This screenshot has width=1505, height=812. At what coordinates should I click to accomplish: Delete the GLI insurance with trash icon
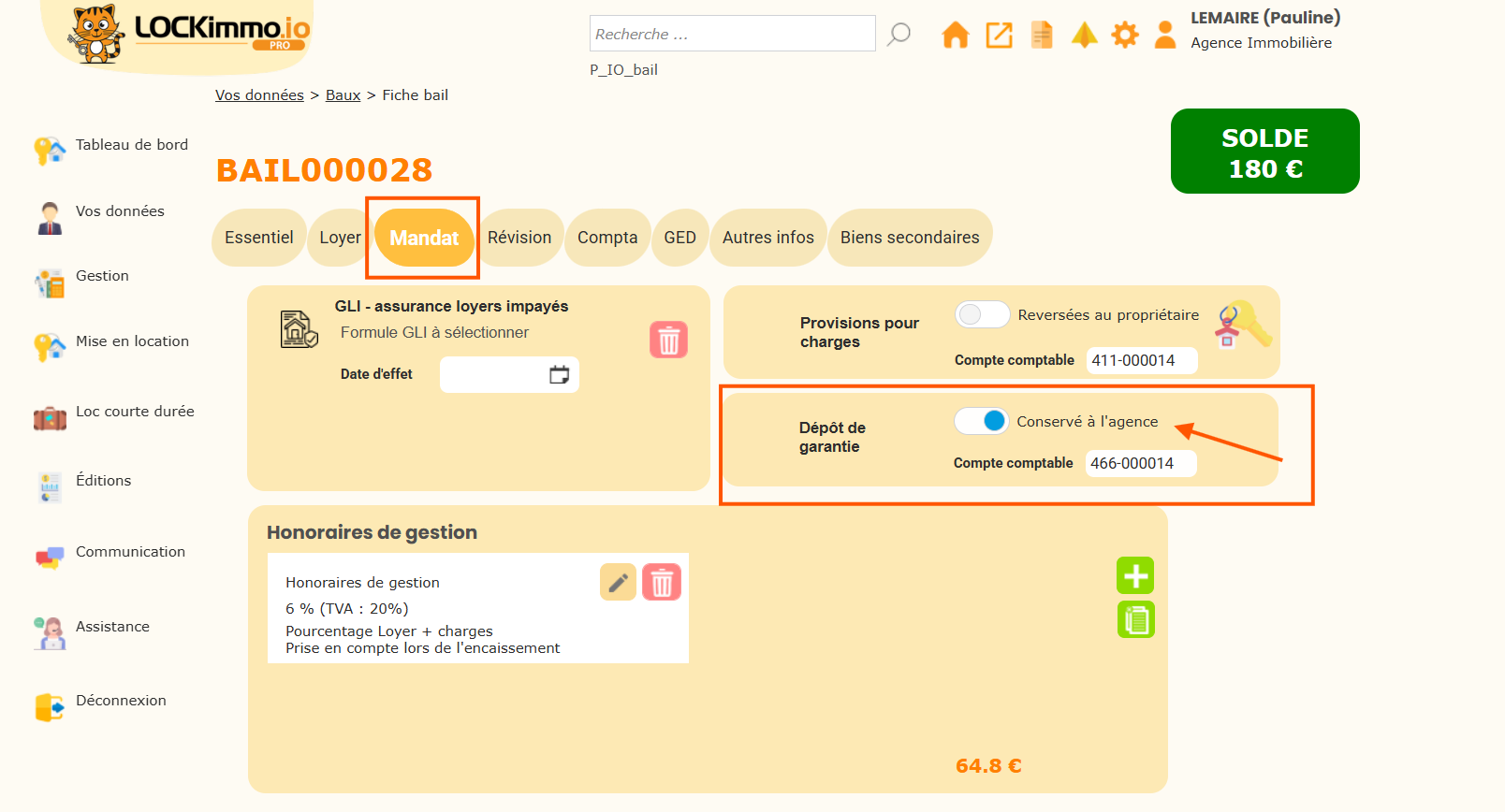click(668, 340)
